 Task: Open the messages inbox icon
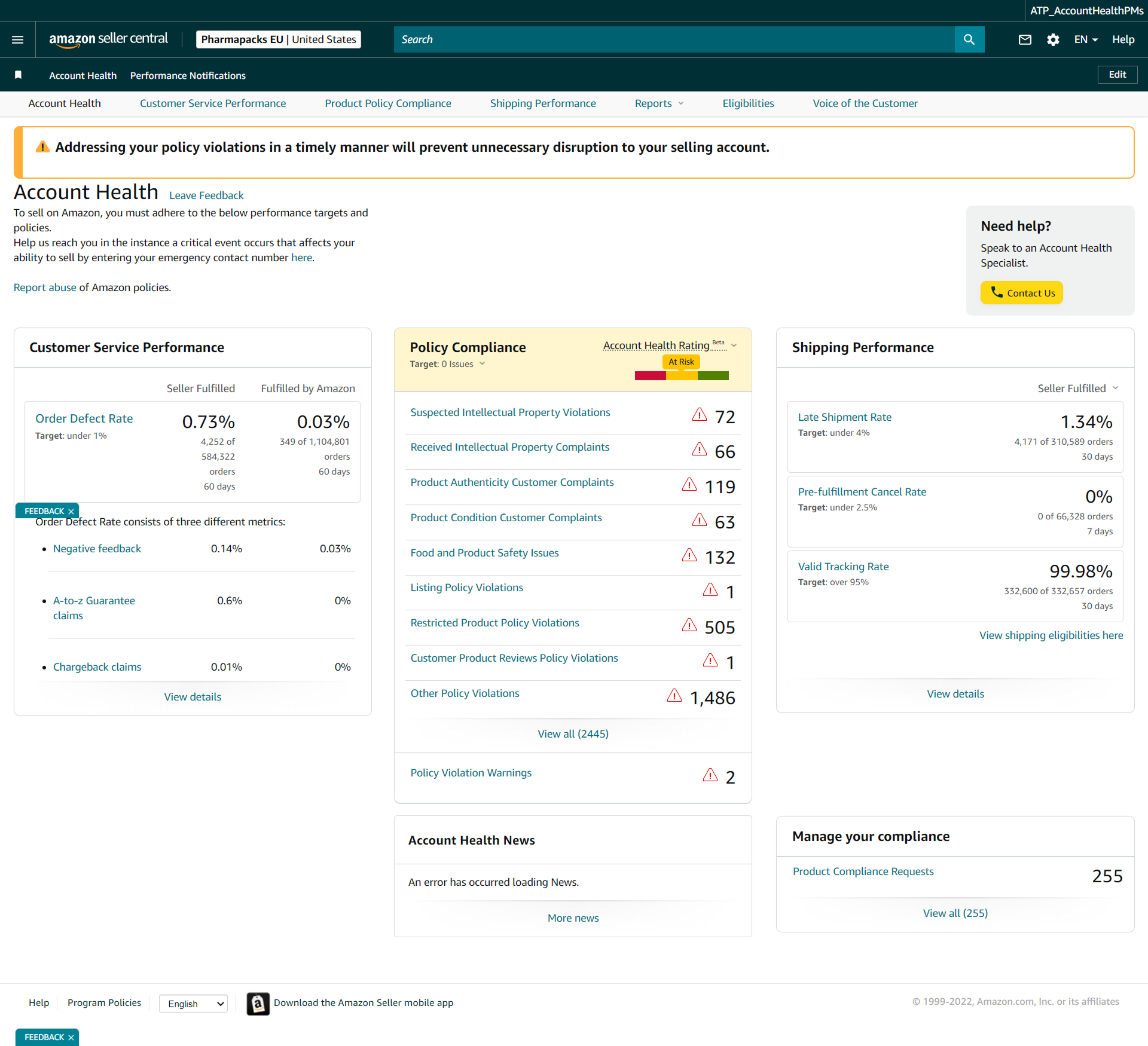tap(1024, 39)
